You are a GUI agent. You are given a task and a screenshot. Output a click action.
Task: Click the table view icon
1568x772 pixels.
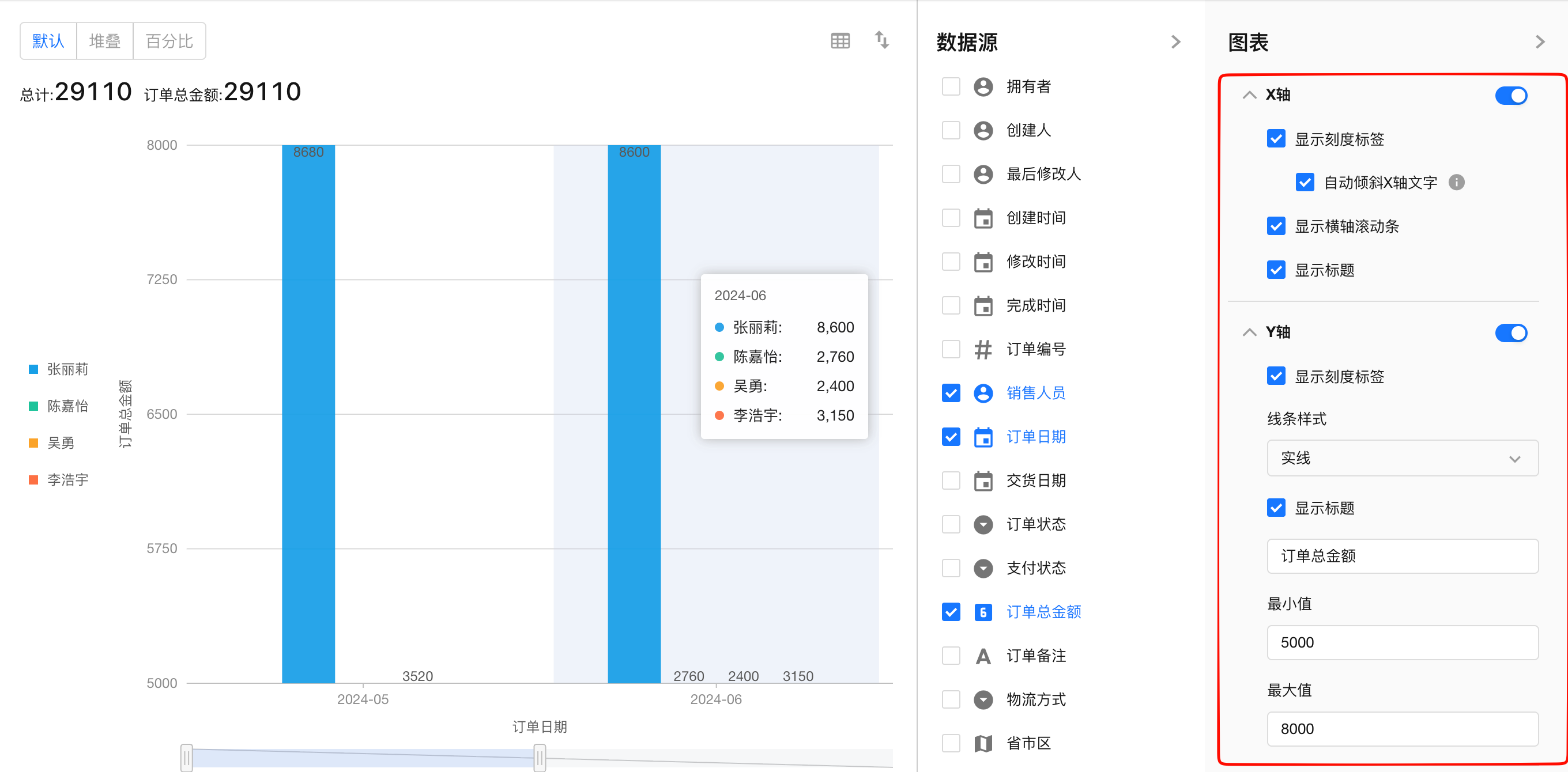tap(840, 41)
